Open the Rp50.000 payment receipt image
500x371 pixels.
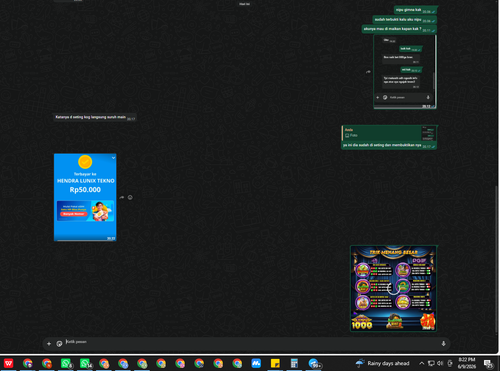(x=85, y=197)
